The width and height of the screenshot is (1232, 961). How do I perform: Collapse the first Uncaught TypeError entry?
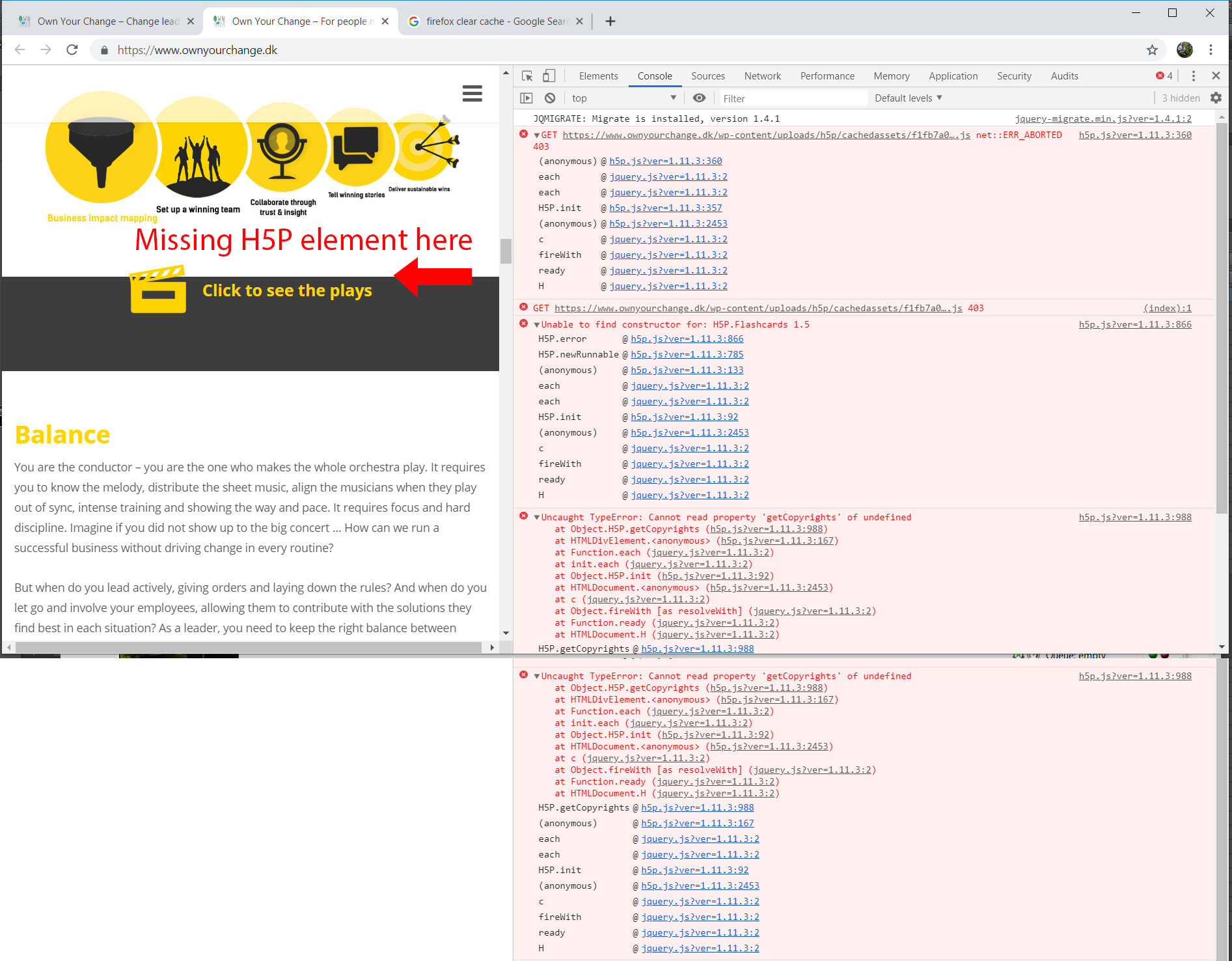[537, 518]
